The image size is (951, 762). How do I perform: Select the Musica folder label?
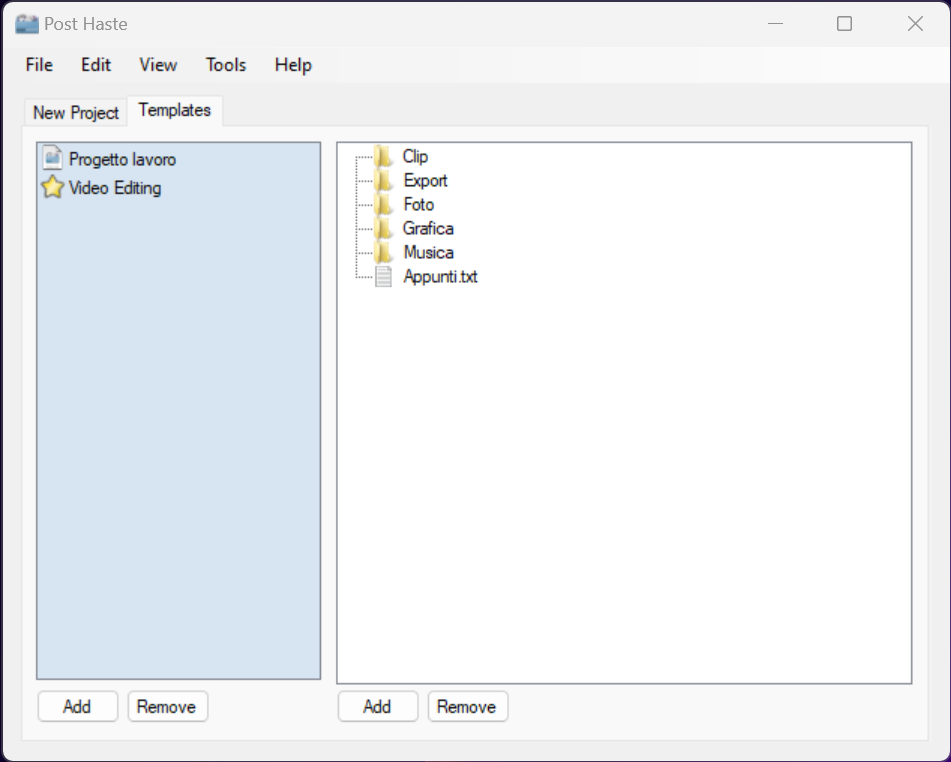pos(428,252)
